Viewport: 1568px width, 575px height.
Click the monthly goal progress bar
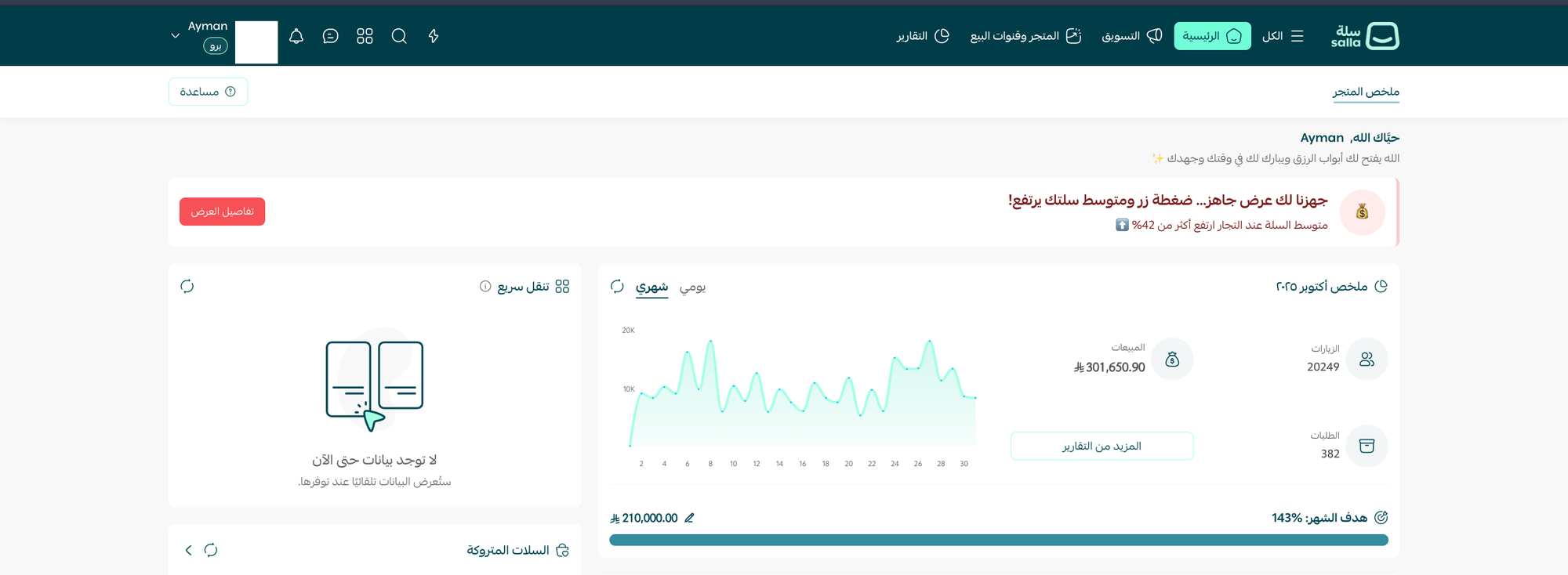998,540
